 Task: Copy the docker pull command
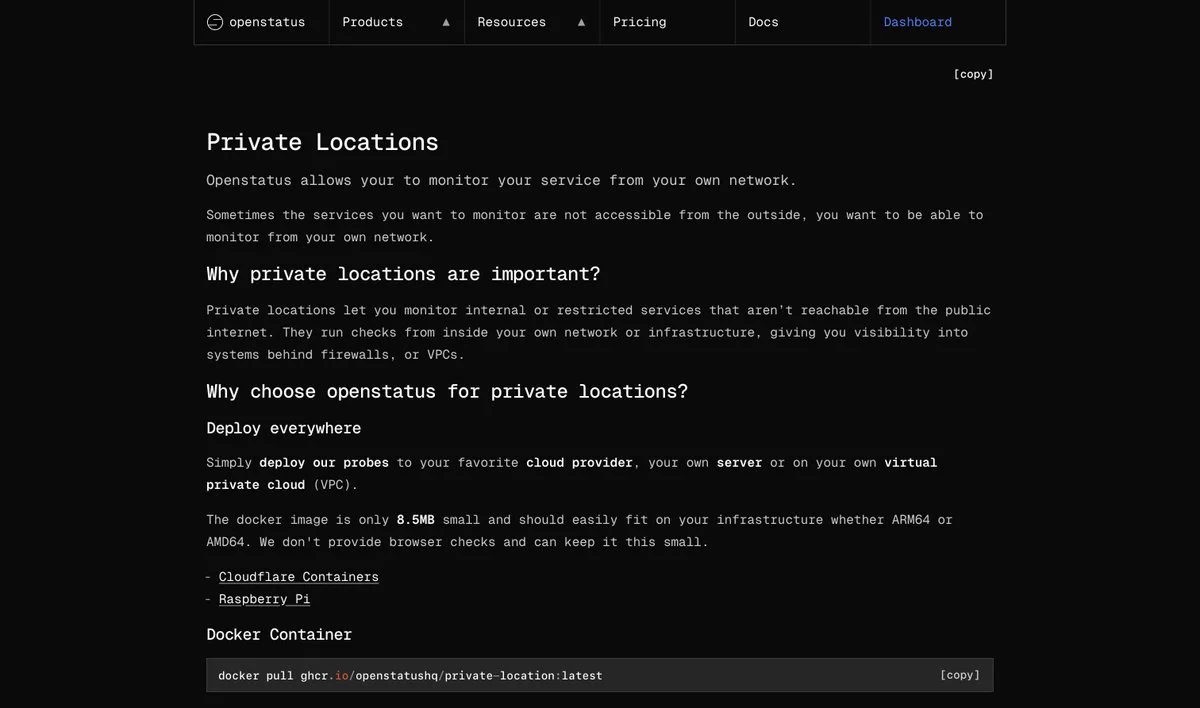(960, 675)
